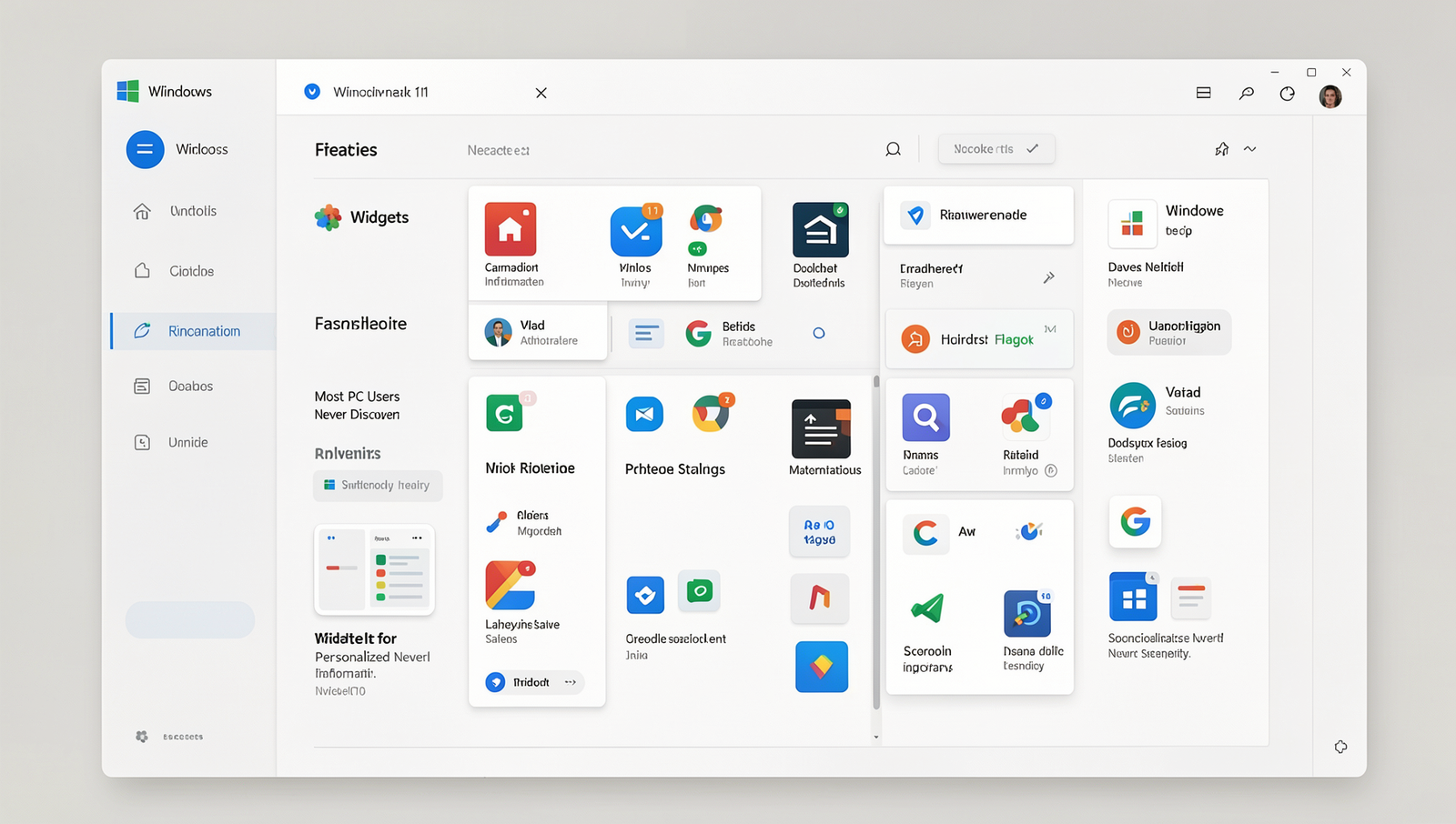This screenshot has width=1456, height=824.
Task: Open the Nocoke rtls dropdown
Action: [996, 149]
